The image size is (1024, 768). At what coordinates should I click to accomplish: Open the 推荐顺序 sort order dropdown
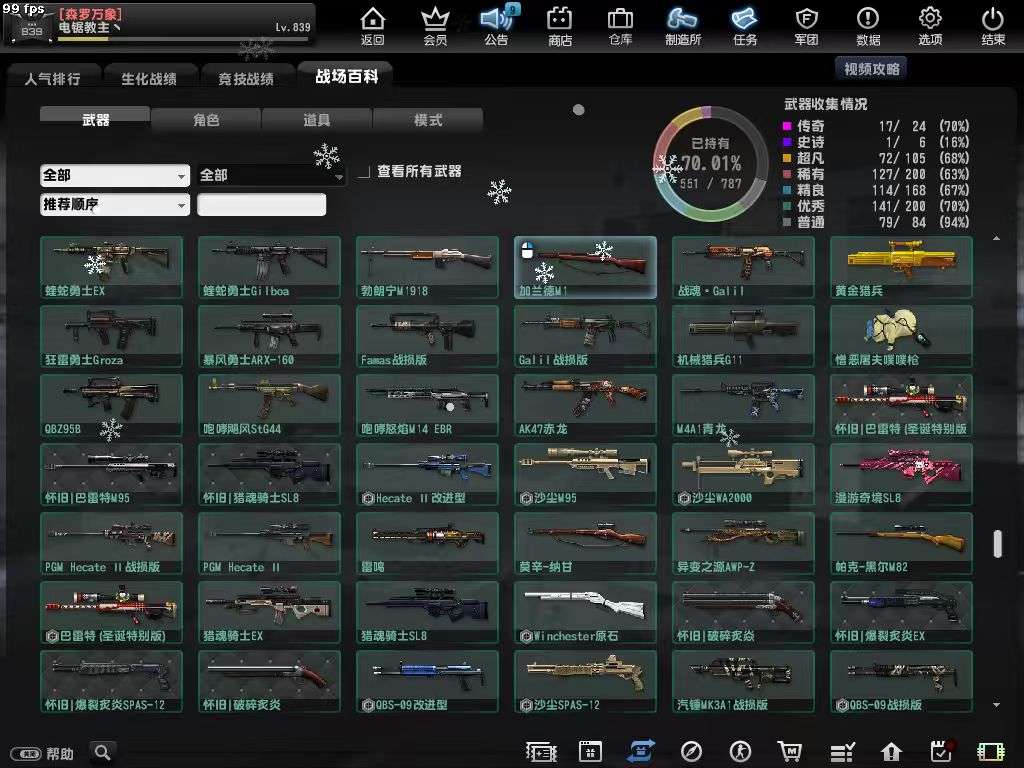[113, 204]
